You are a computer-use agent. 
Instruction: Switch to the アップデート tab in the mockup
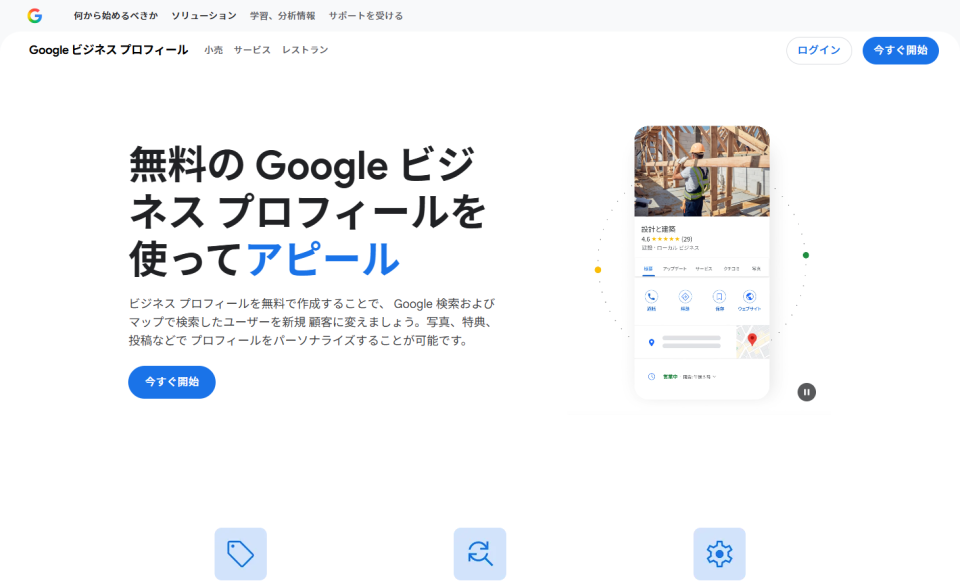[x=674, y=269]
